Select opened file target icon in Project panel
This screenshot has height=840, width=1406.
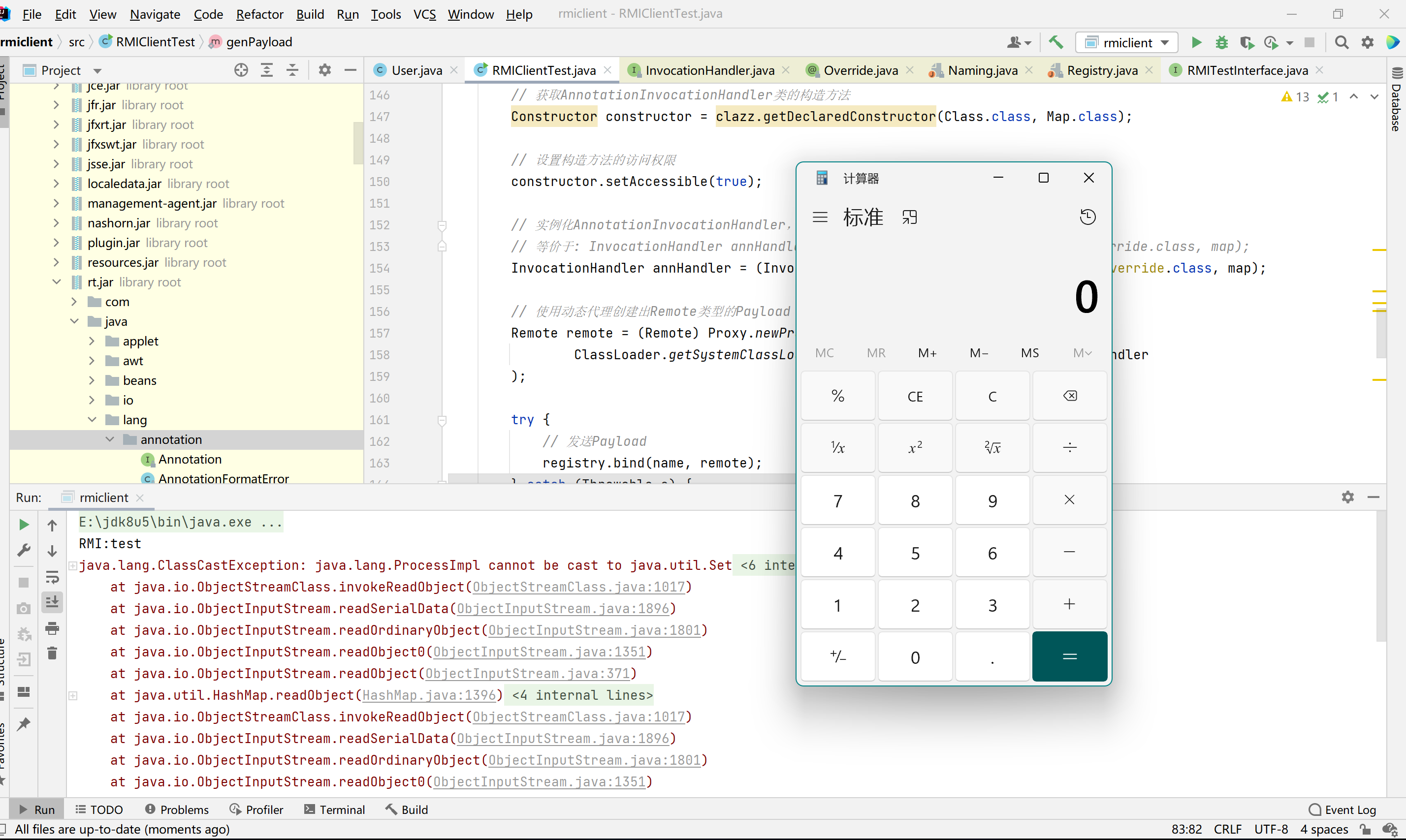tap(241, 70)
